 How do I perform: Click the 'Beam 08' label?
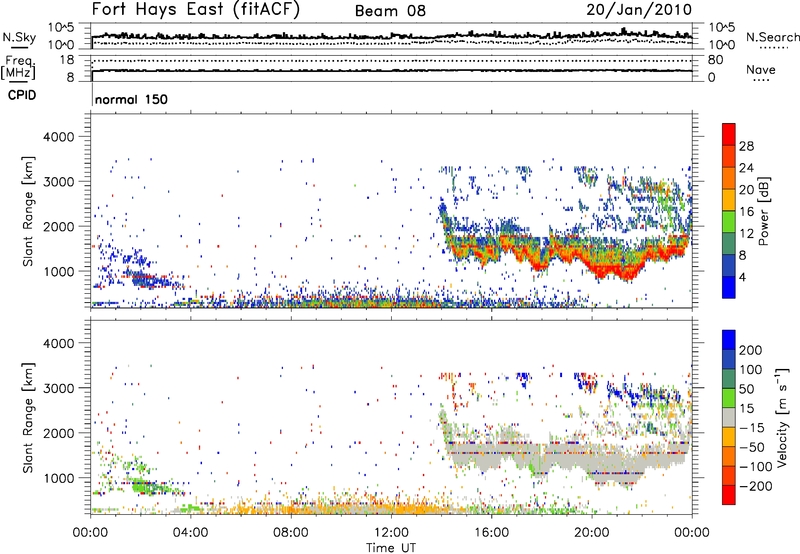tap(390, 11)
